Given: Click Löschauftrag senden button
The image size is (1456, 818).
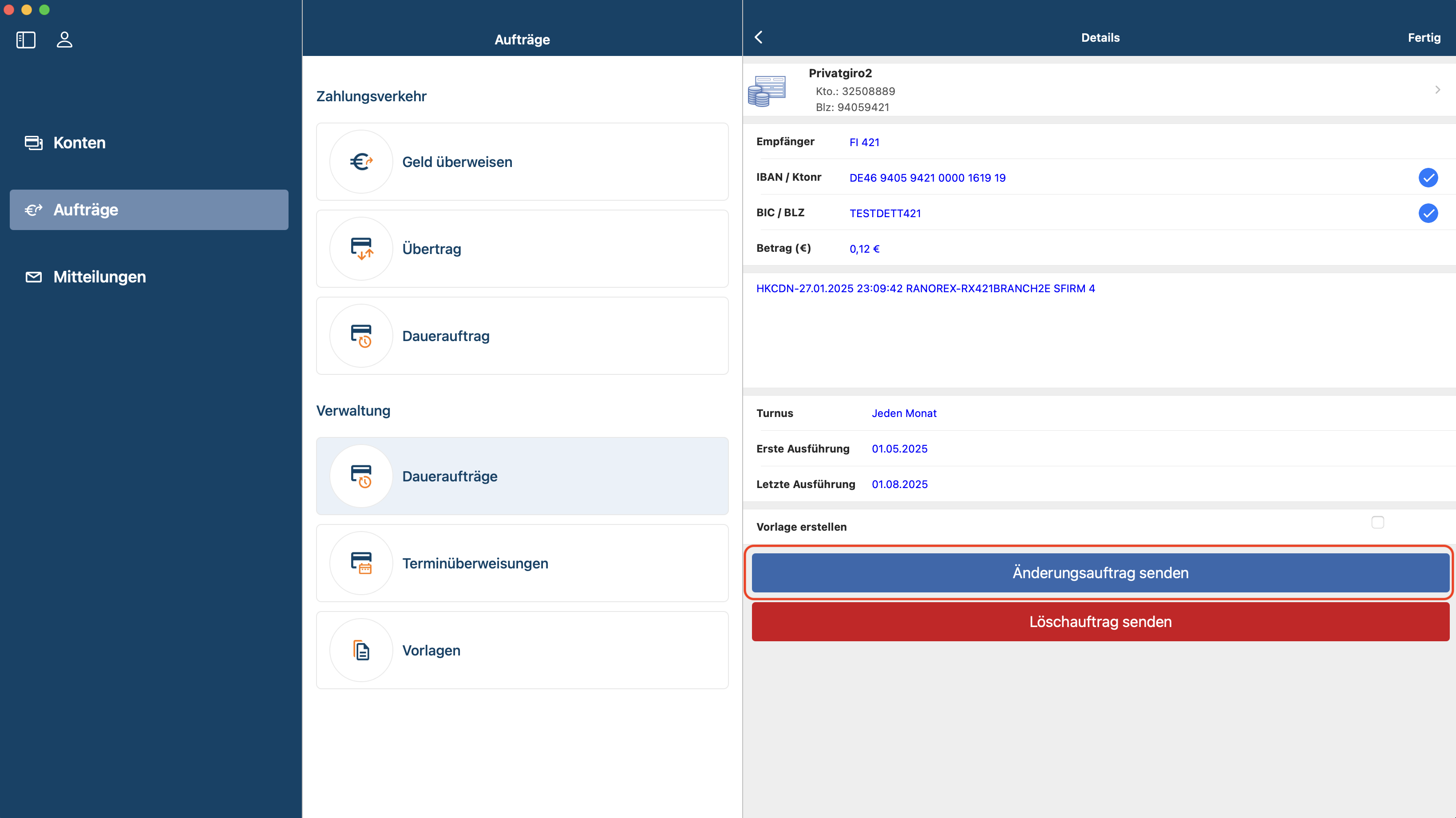Looking at the screenshot, I should (x=1100, y=622).
